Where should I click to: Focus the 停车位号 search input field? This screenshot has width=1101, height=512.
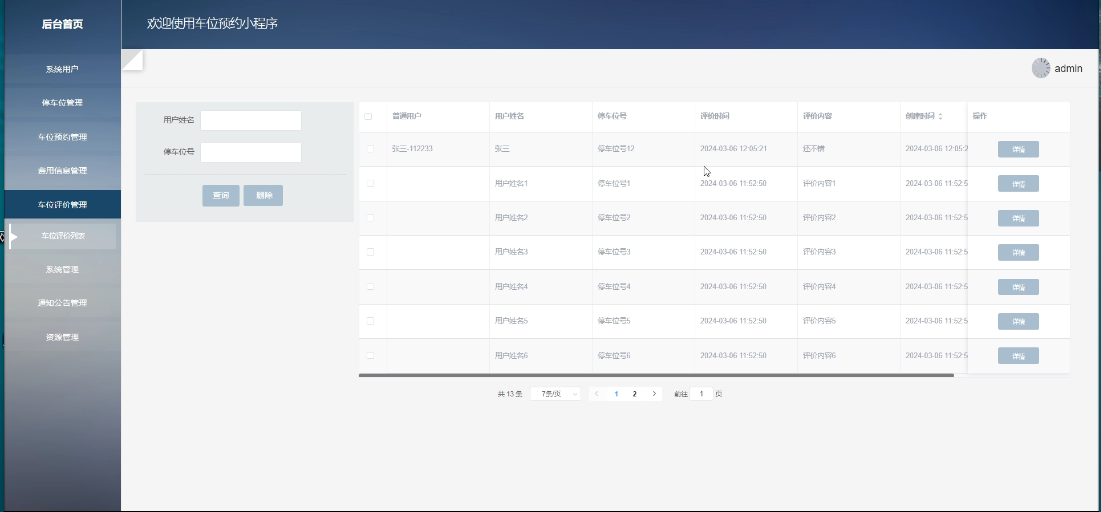[x=251, y=152]
